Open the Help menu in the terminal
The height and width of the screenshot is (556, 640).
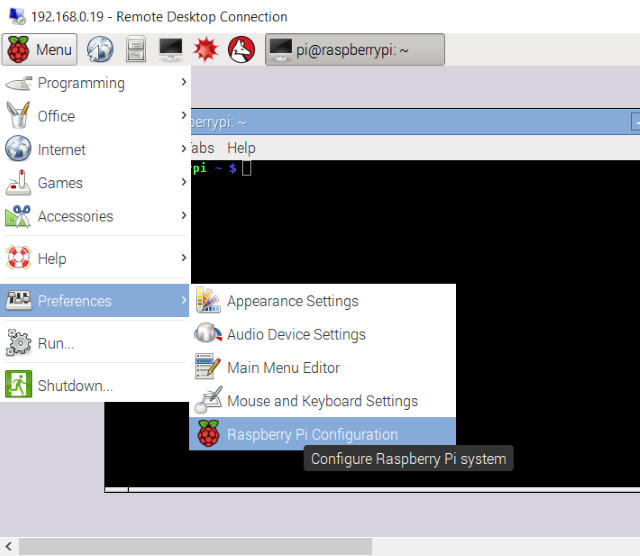(x=241, y=148)
